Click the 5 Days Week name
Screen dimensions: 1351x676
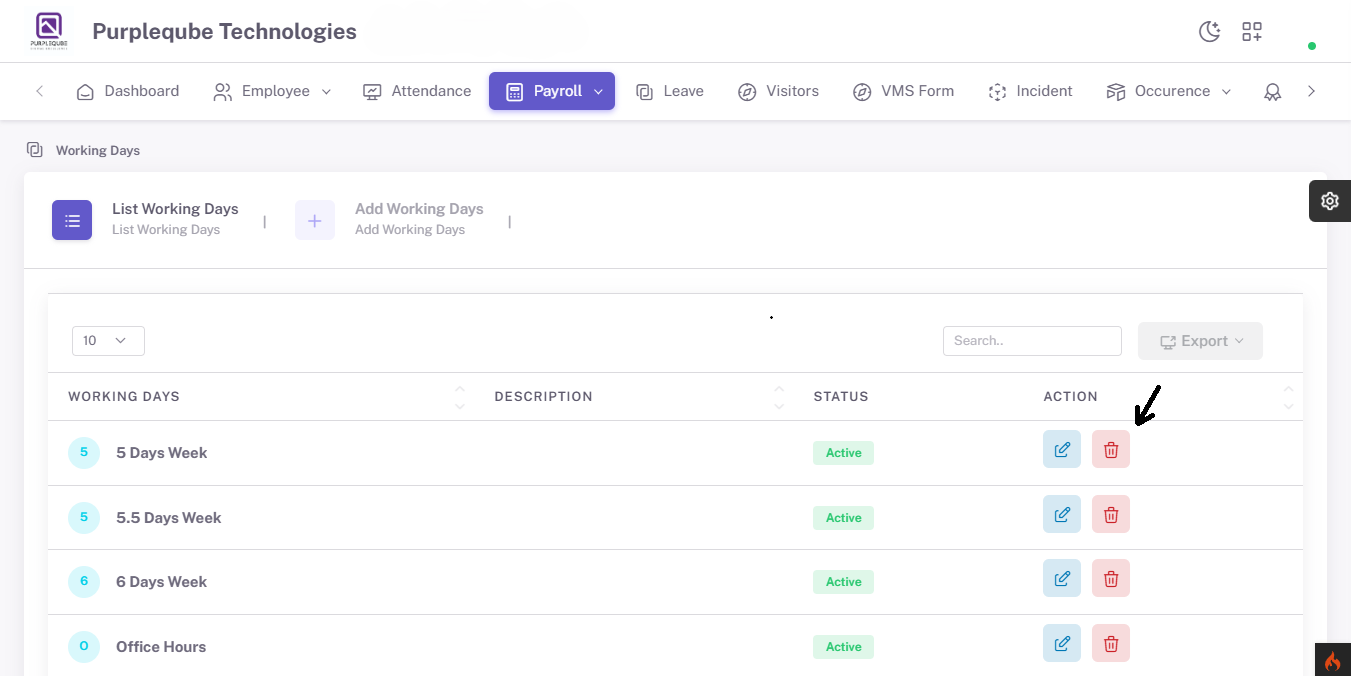click(x=161, y=453)
